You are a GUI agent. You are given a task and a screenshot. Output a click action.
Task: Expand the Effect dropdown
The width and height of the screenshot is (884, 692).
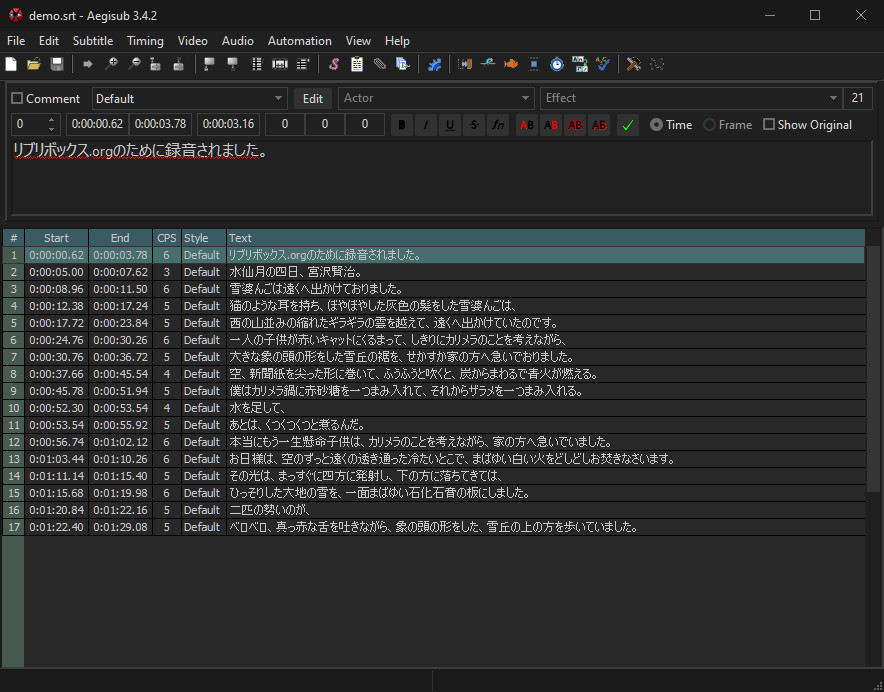click(x=833, y=98)
